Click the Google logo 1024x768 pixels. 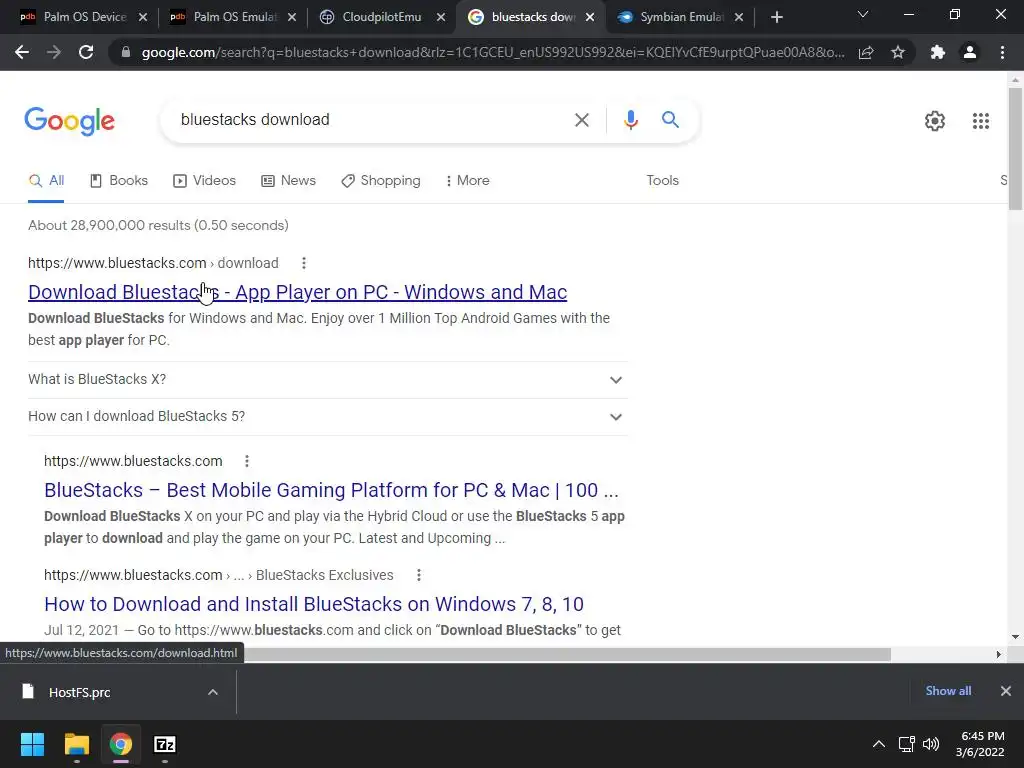pos(69,121)
